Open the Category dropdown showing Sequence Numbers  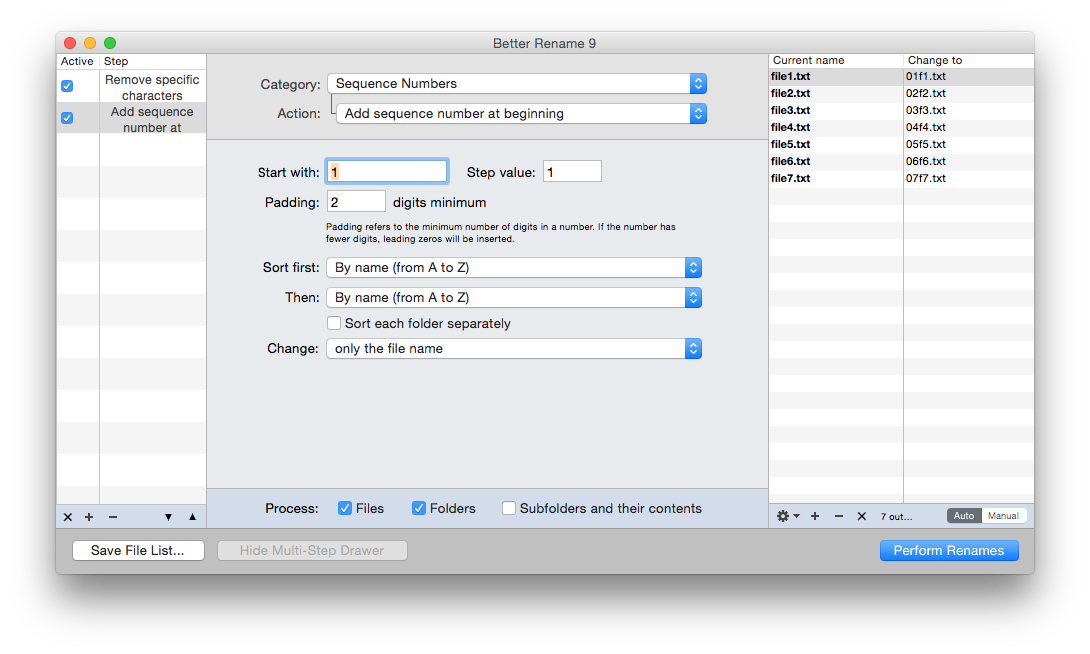click(516, 84)
